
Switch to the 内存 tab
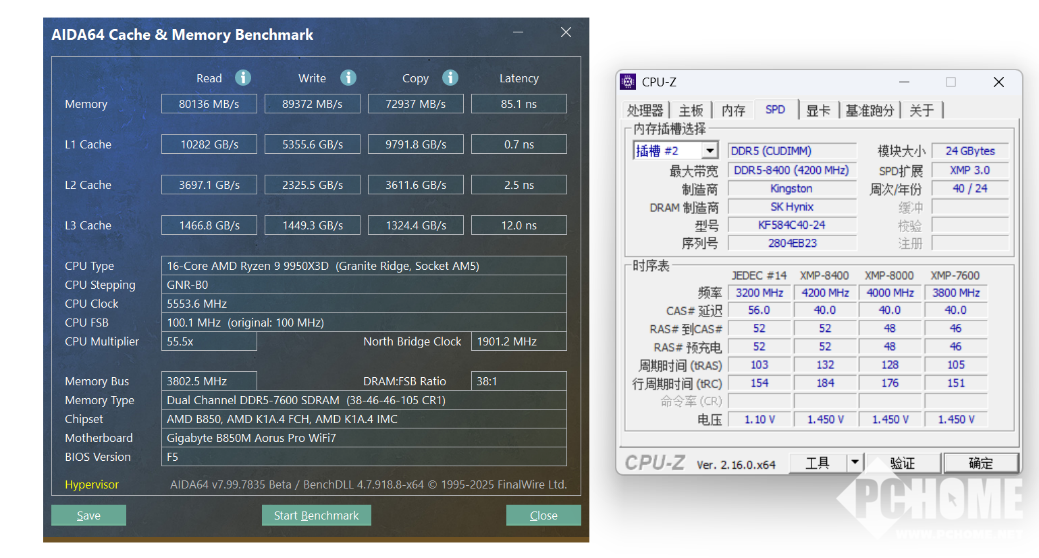(x=733, y=110)
